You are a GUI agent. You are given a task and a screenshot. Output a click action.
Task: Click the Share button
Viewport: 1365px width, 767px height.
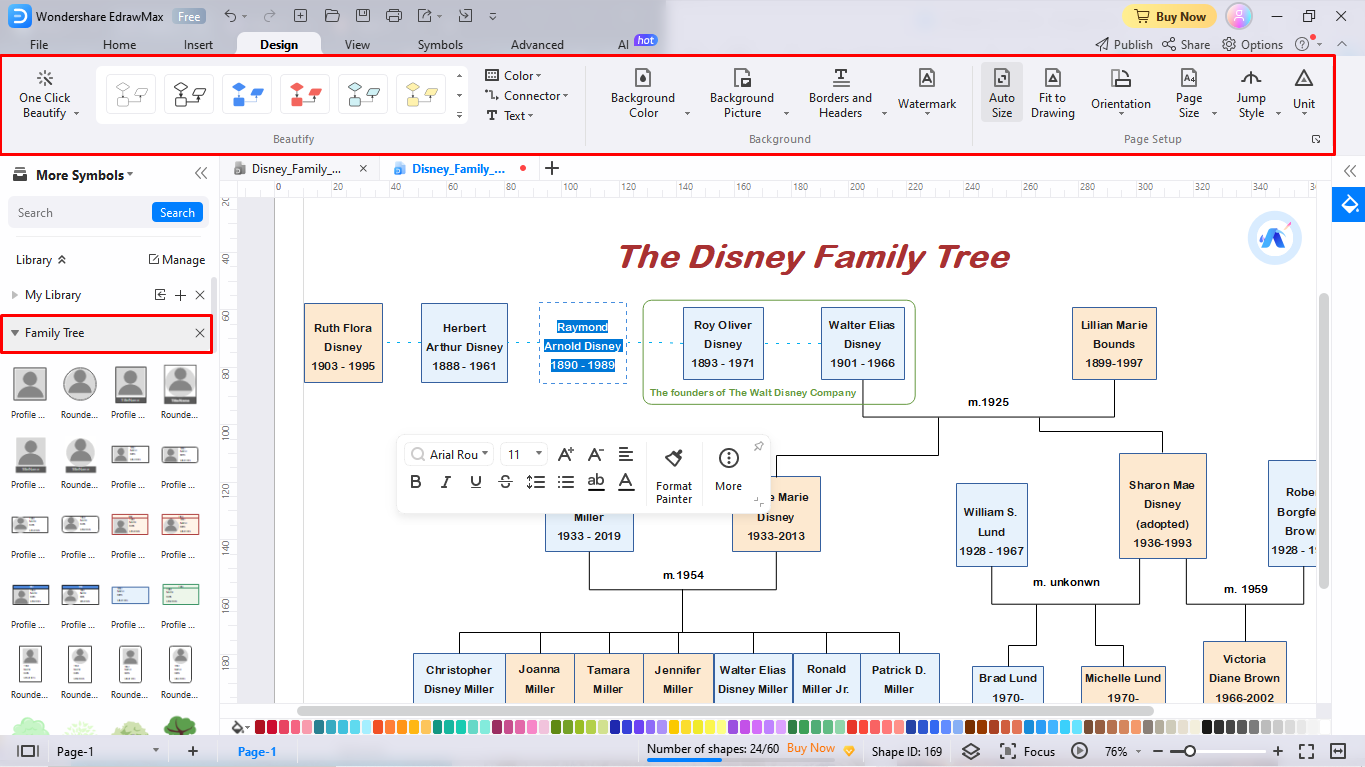[x=1186, y=44]
